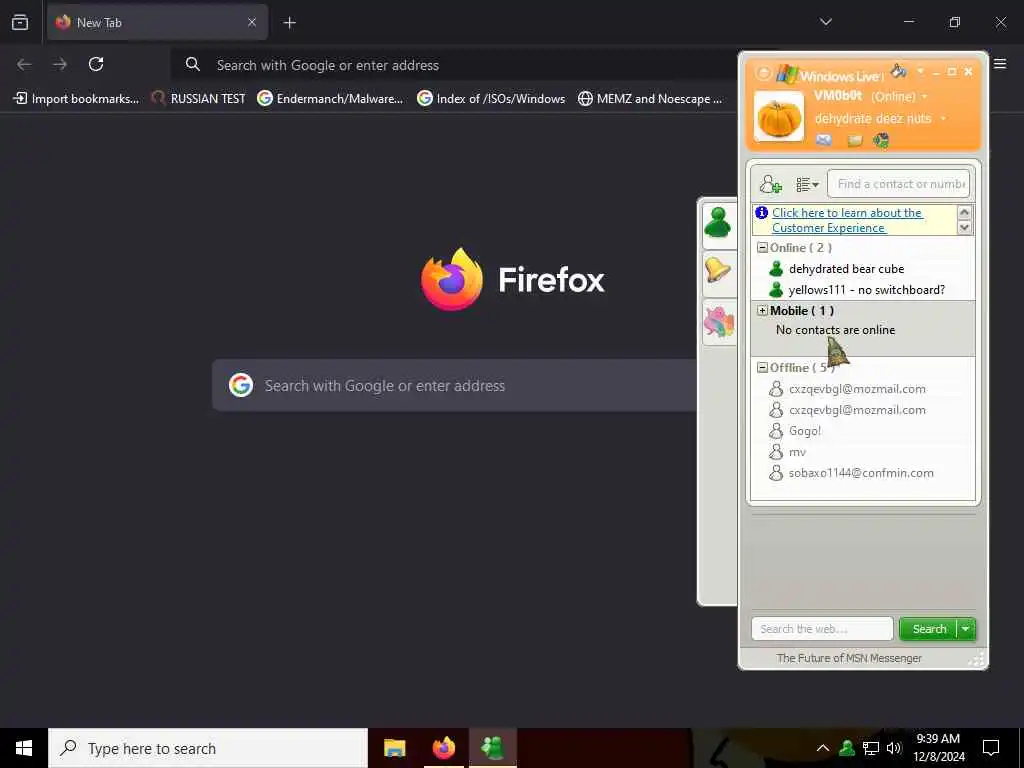Select the bell alerts tab
1024x768 pixels.
pyautogui.click(x=718, y=270)
